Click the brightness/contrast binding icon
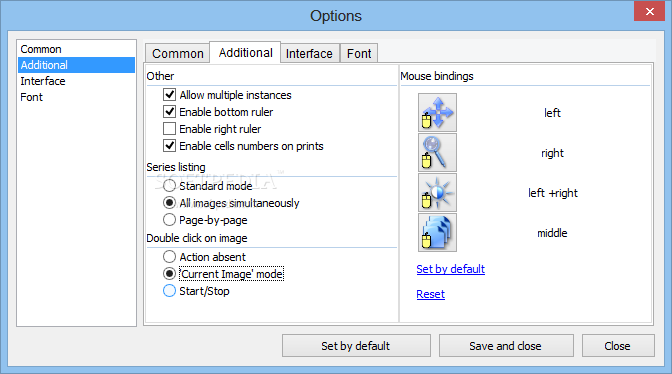 tap(437, 193)
